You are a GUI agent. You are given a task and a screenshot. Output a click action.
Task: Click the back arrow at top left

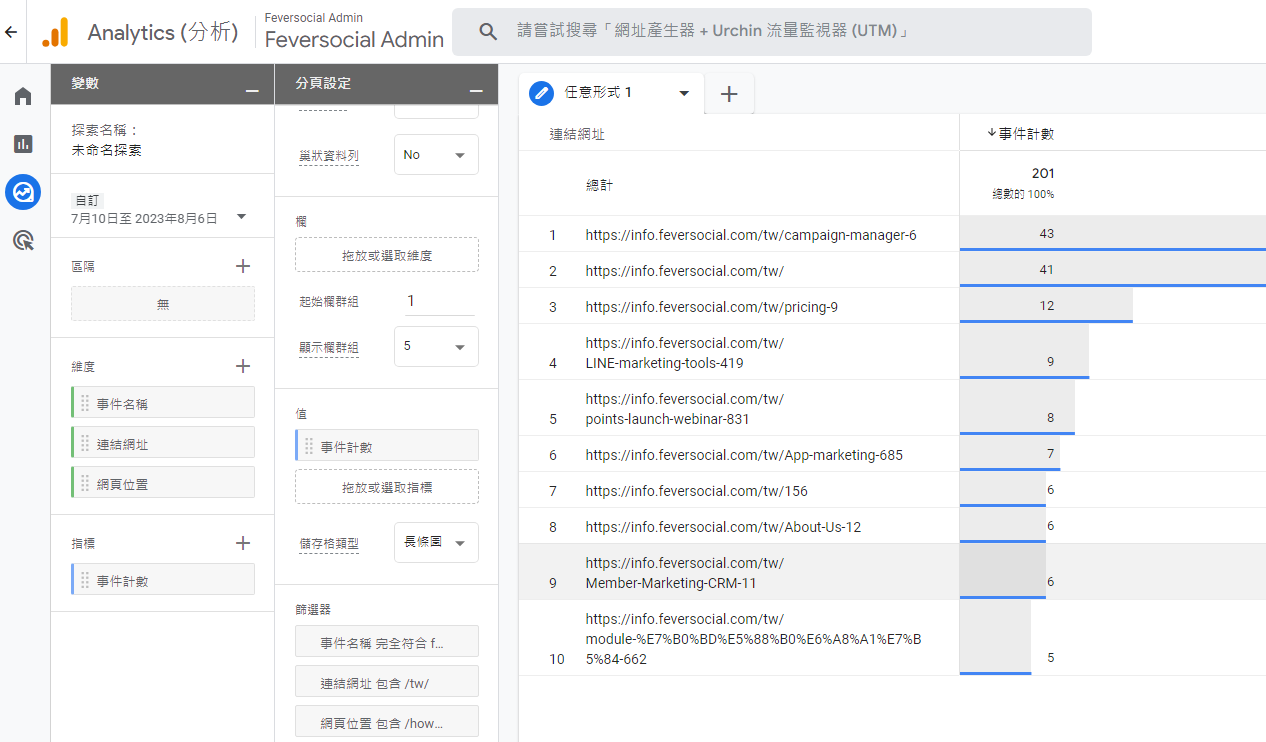11,32
